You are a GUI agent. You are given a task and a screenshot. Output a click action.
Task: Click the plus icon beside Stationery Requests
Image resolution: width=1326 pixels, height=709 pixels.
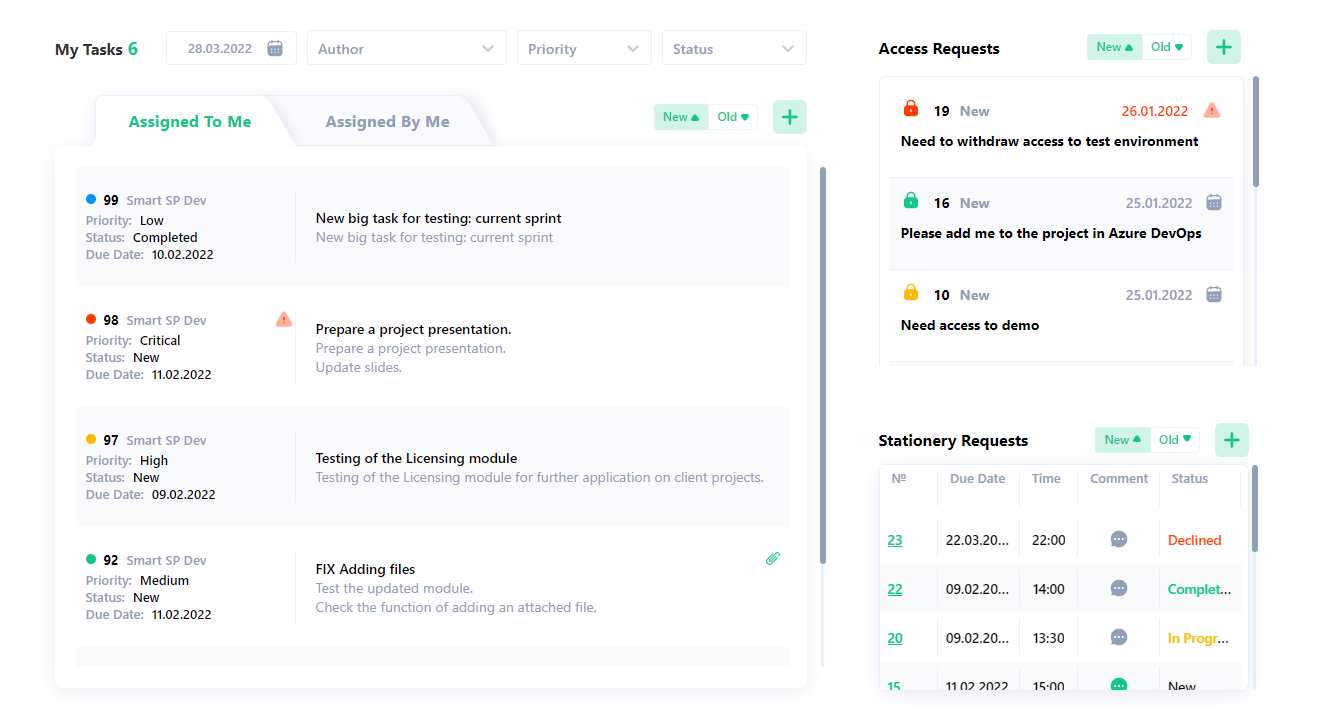[1231, 440]
